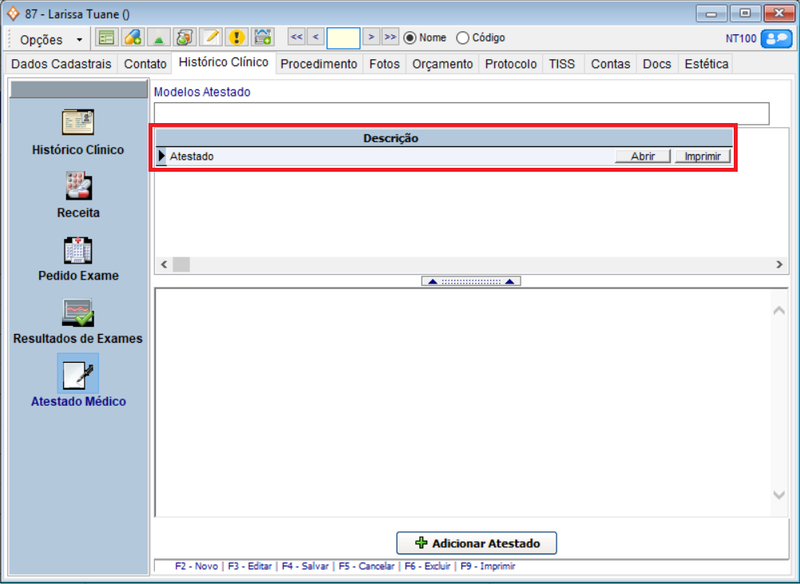Viewport: 800px width, 584px height.
Task: Switch to the Procedimento tab
Action: click(318, 64)
